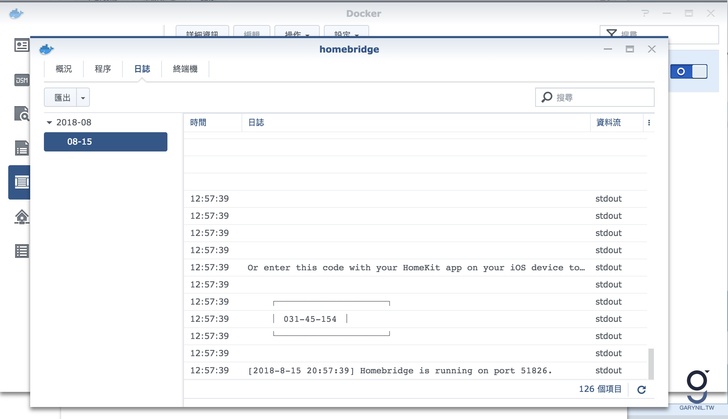The width and height of the screenshot is (728, 419).
Task: Select the 'Homebridge is running on port 51826' row
Action: coord(416,371)
